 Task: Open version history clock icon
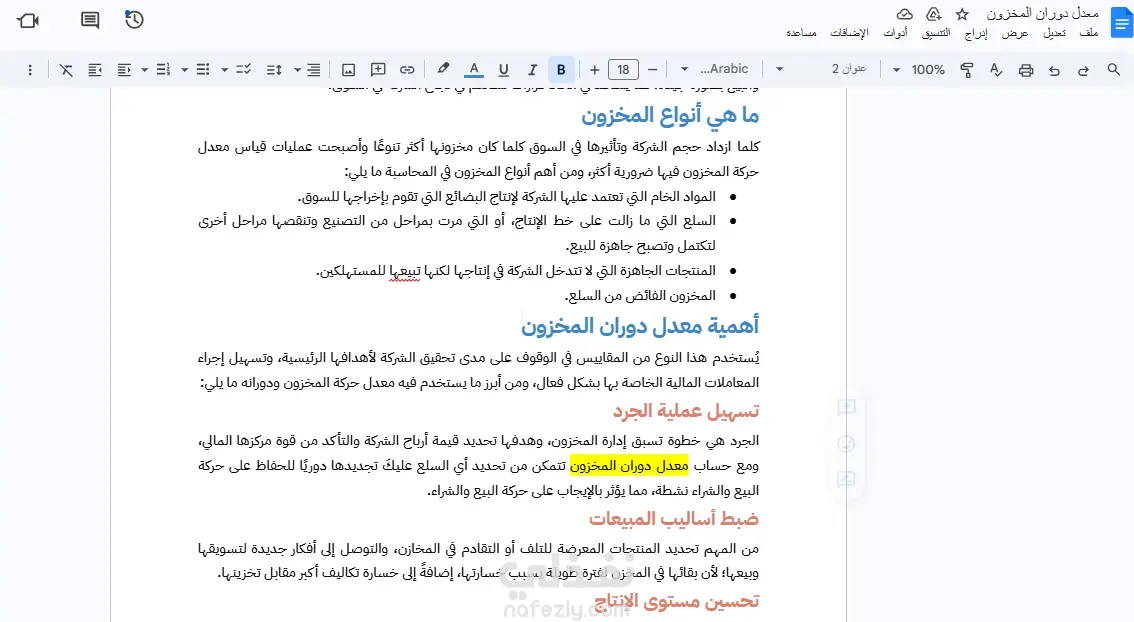(x=134, y=20)
